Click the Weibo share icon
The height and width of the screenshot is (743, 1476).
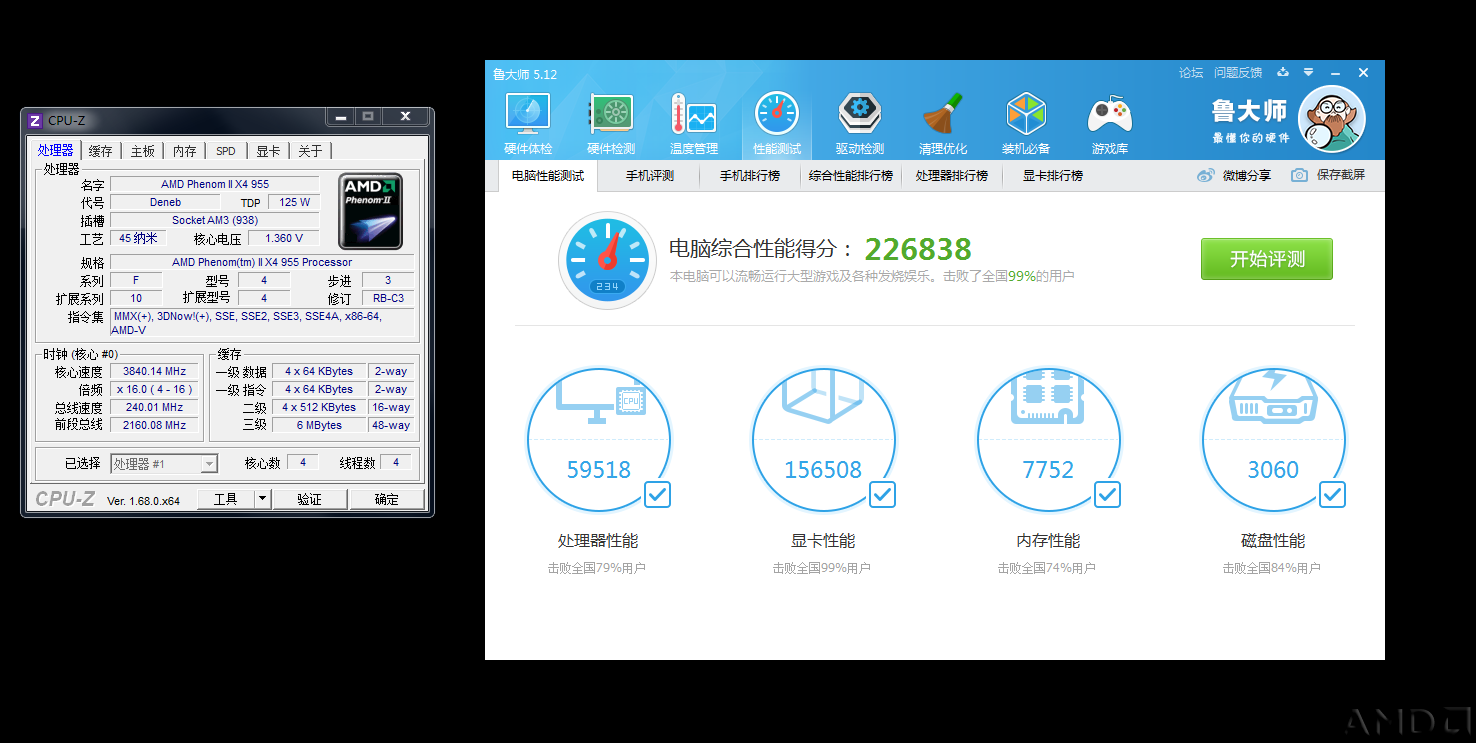click(x=1206, y=175)
